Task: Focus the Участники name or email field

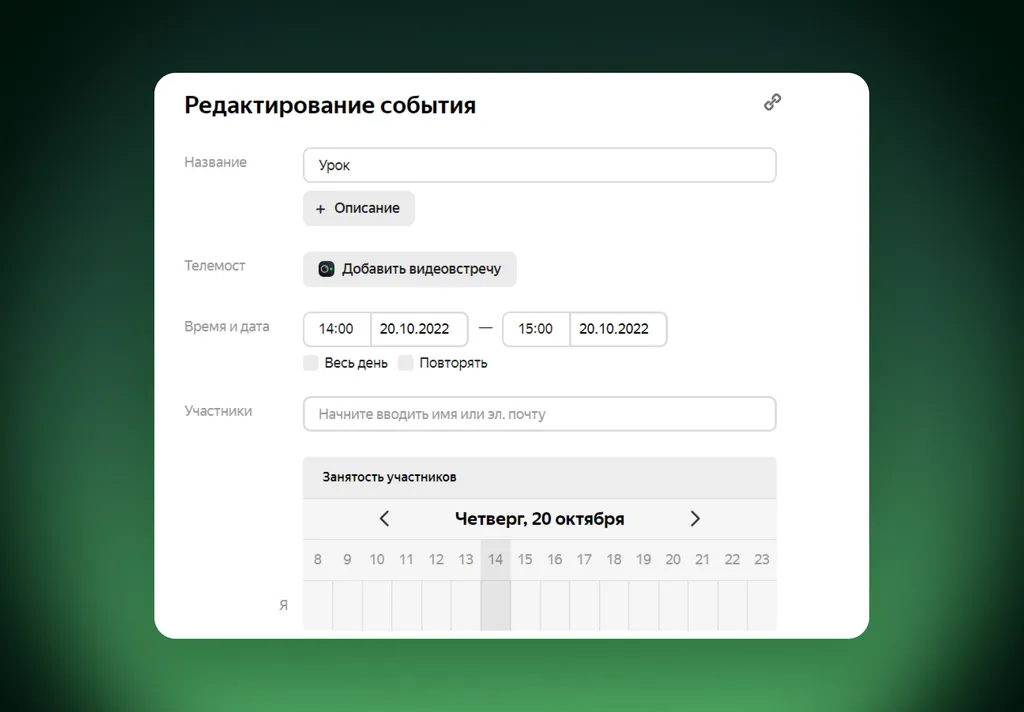Action: (x=539, y=414)
